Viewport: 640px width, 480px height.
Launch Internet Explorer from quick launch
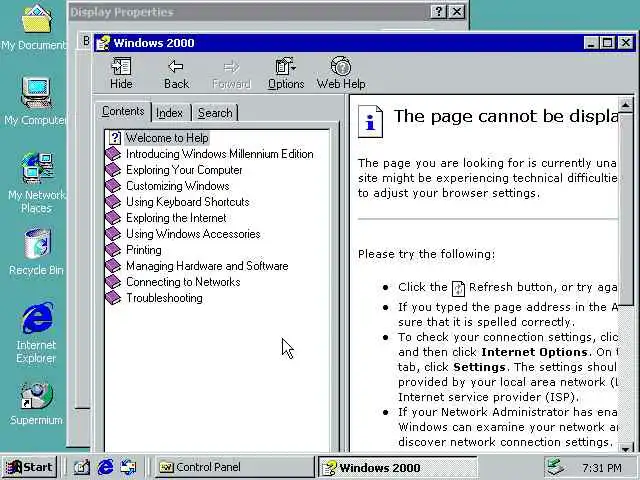105,467
